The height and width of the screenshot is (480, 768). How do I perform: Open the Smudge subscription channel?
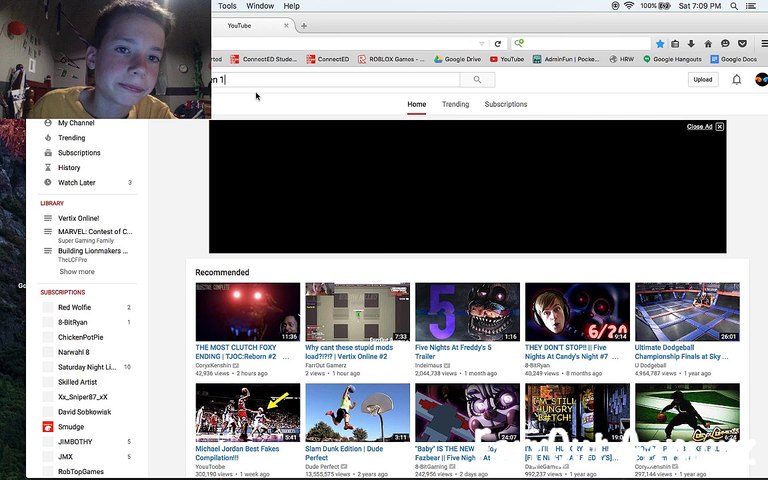click(x=71, y=427)
